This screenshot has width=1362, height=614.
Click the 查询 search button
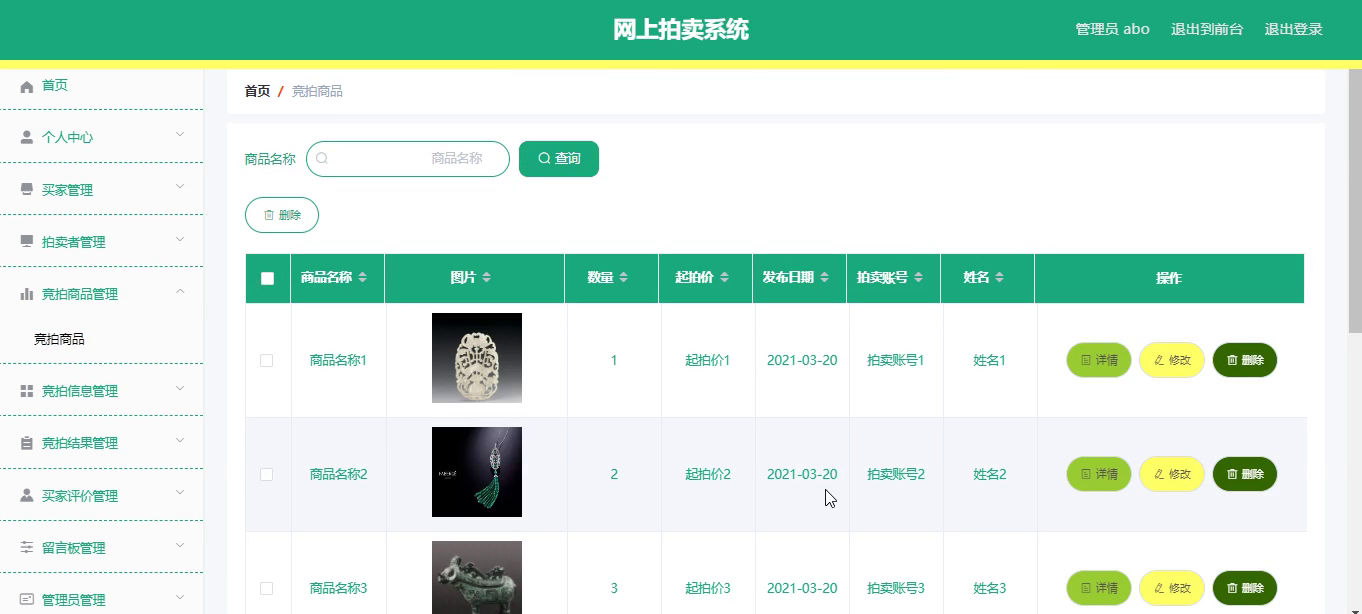tap(559, 159)
